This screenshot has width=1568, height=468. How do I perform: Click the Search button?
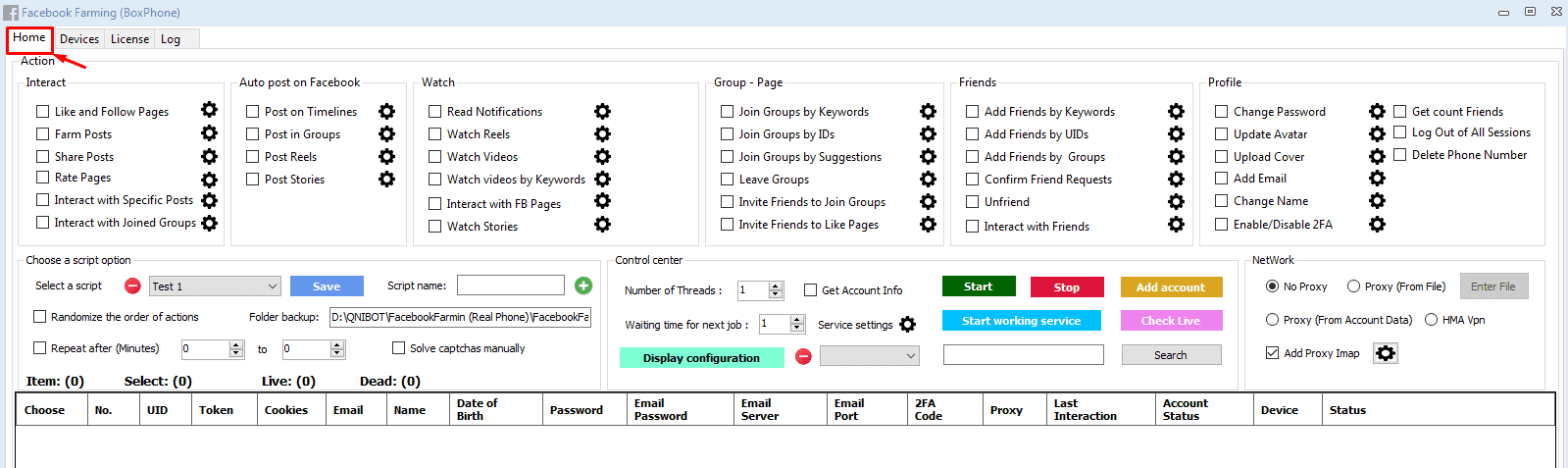[1171, 355]
